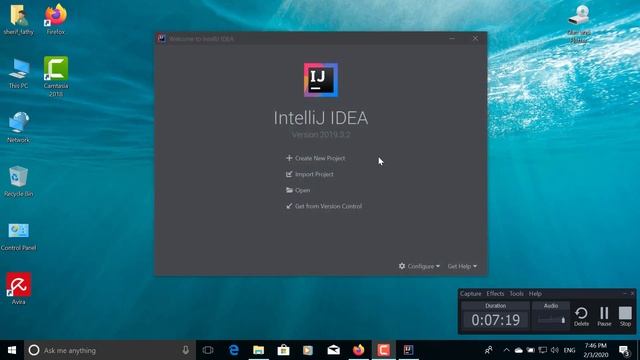Click the plus icon beside Create New Project
This screenshot has height=360, width=640.
[x=289, y=158]
